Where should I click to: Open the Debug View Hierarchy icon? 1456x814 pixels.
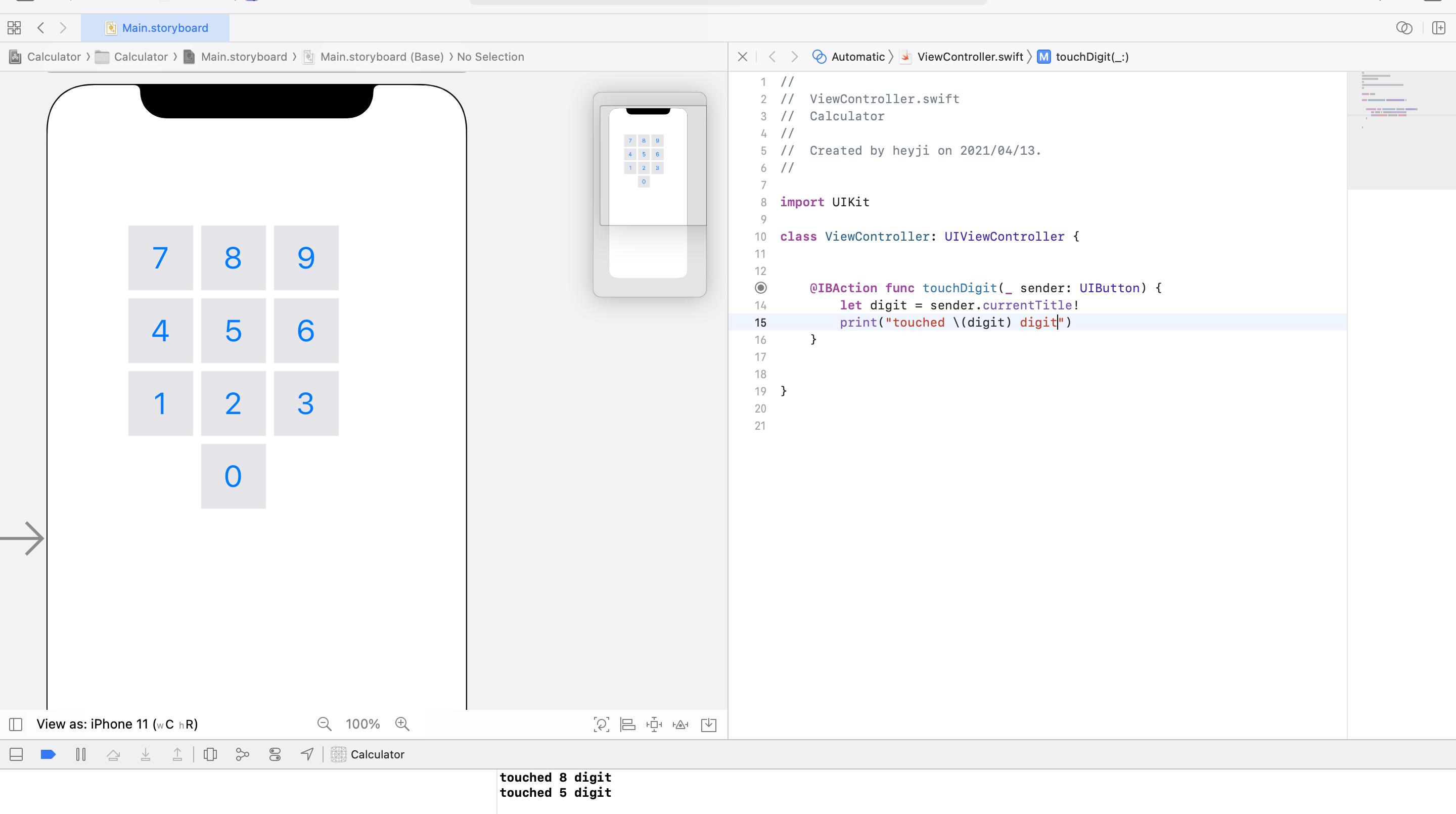click(210, 754)
